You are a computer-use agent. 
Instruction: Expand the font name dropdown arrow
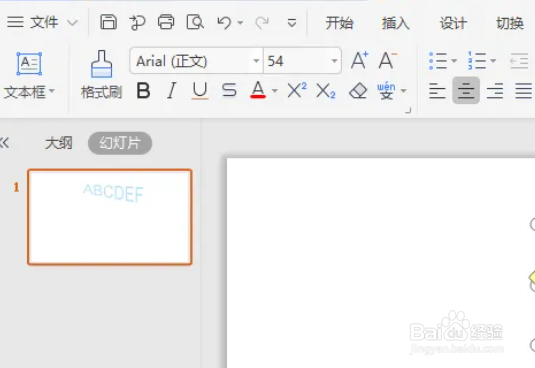pyautogui.click(x=256, y=61)
